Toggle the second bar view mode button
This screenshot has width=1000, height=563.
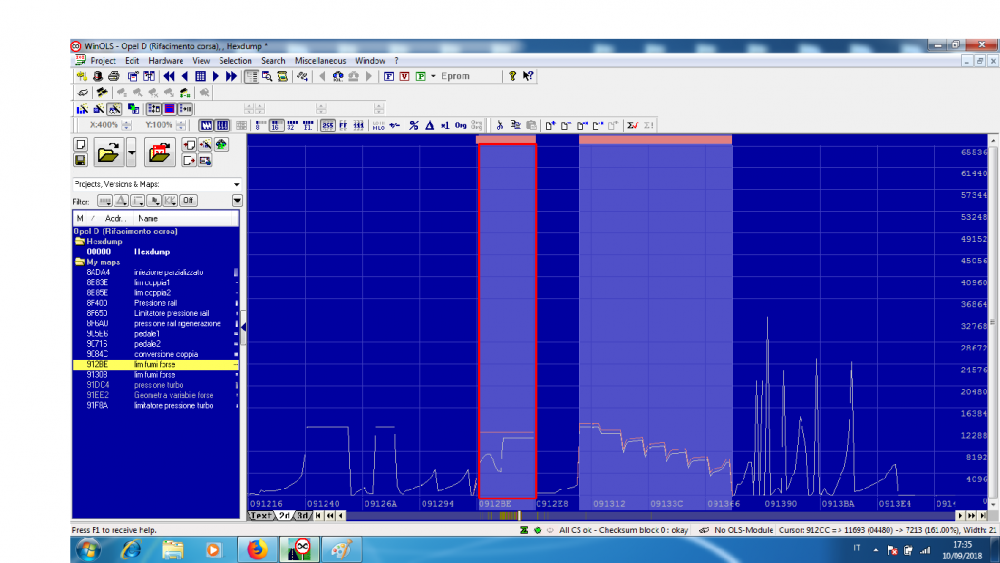point(222,126)
